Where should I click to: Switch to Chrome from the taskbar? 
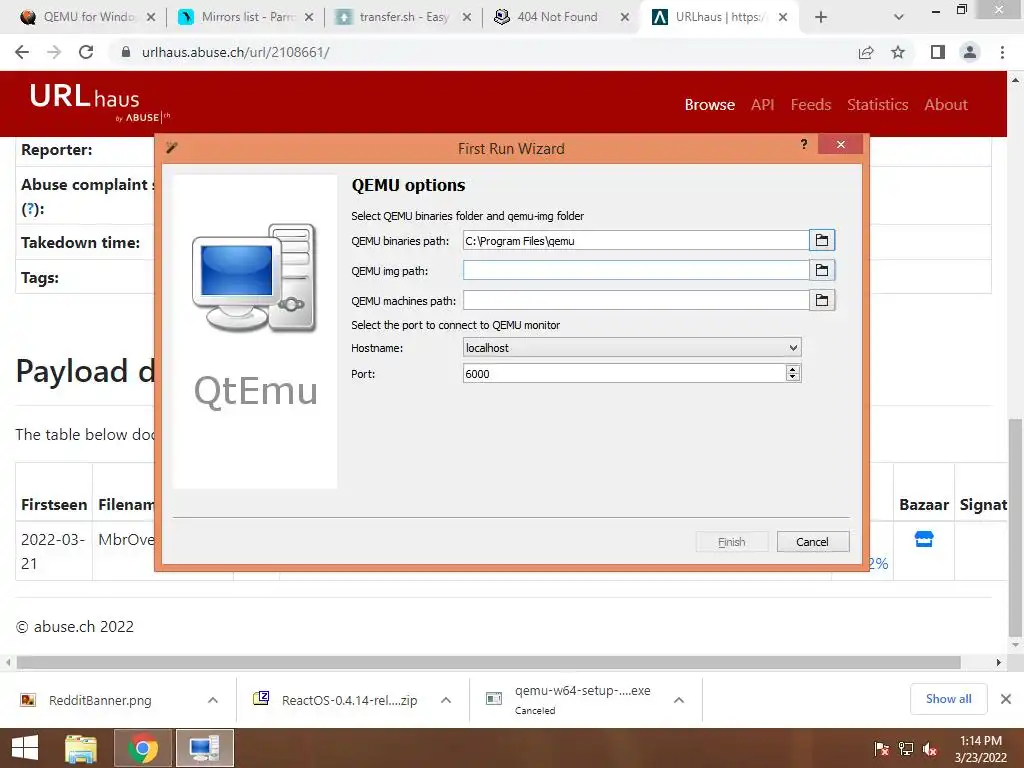142,748
